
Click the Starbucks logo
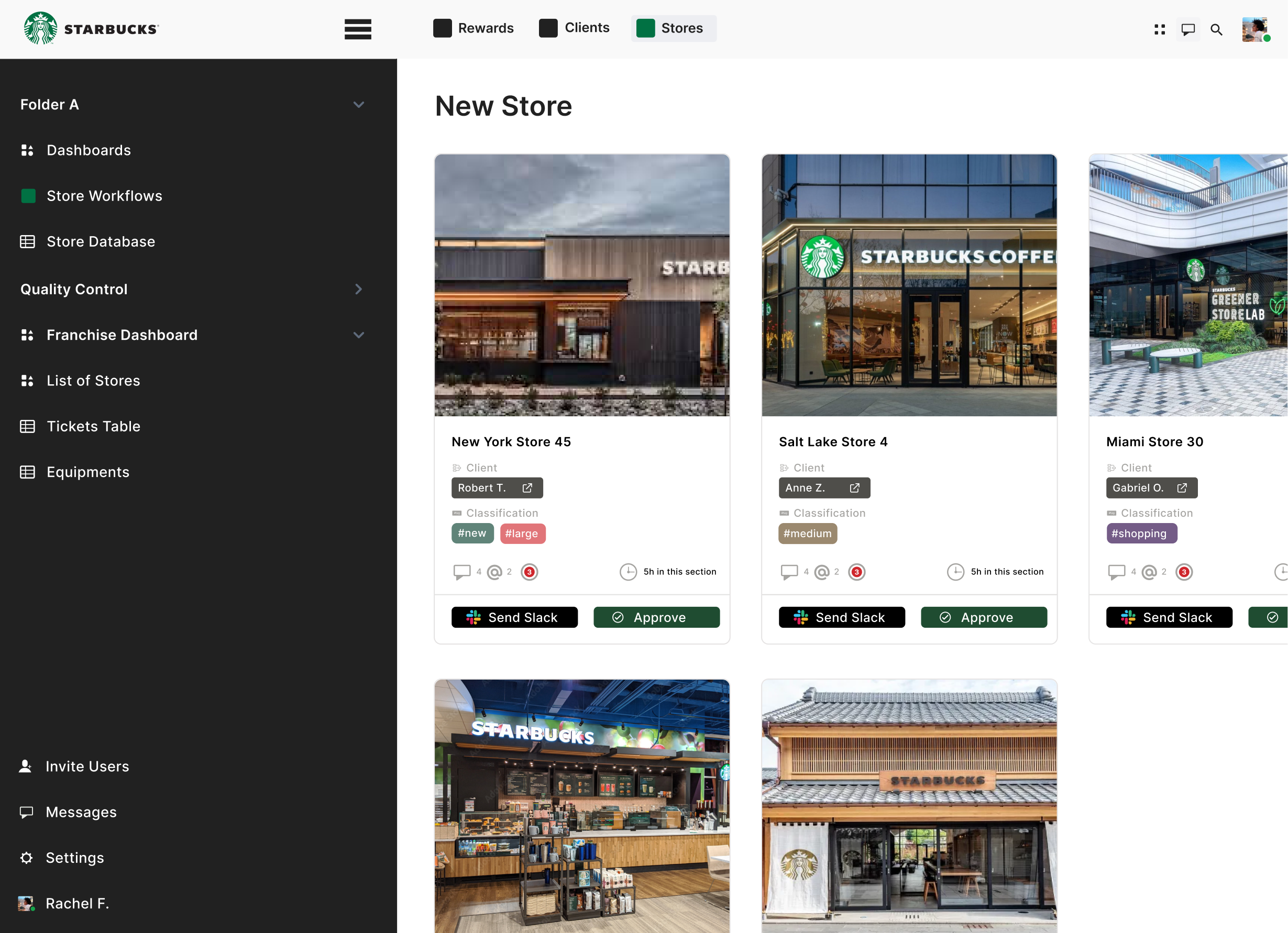click(x=92, y=28)
